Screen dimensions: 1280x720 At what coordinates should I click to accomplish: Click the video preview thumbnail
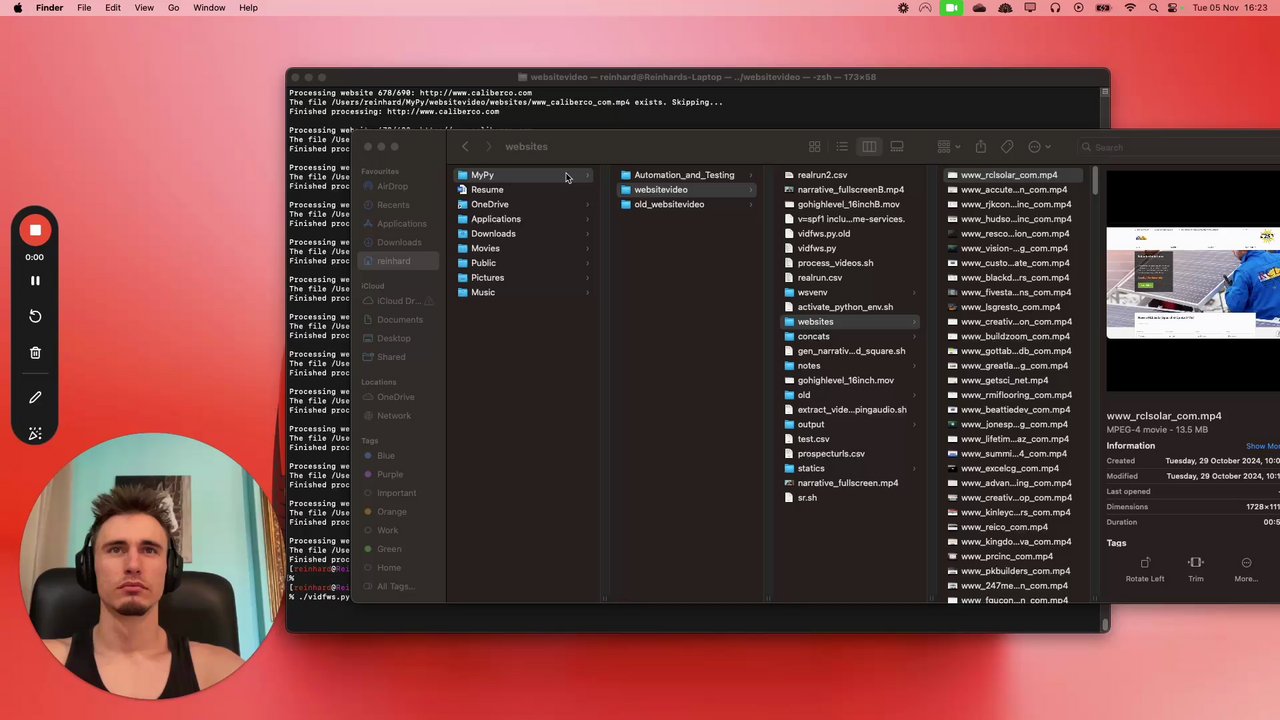[x=1193, y=282]
